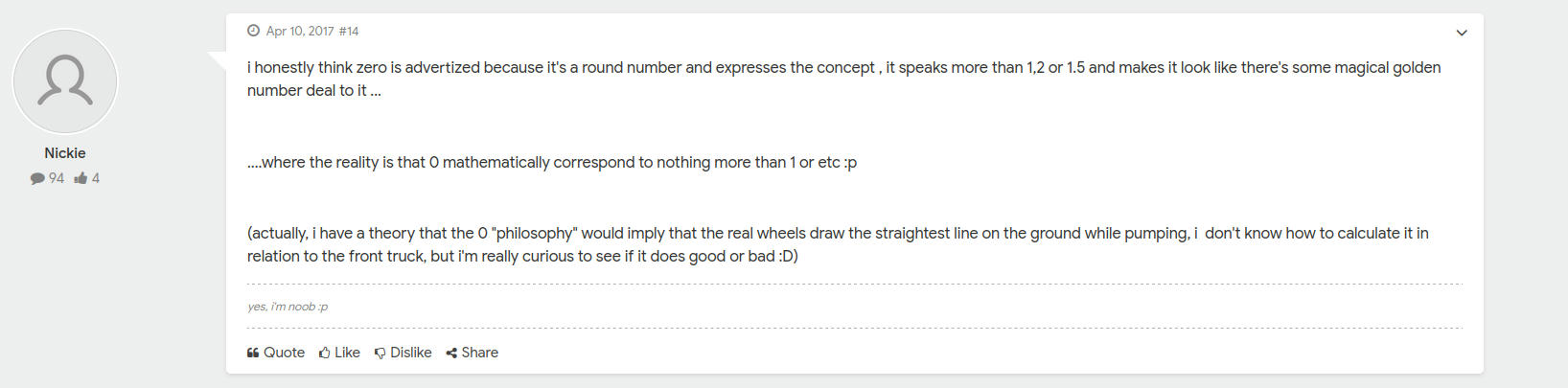
Task: Click the clock icon before post date
Action: [x=253, y=31]
